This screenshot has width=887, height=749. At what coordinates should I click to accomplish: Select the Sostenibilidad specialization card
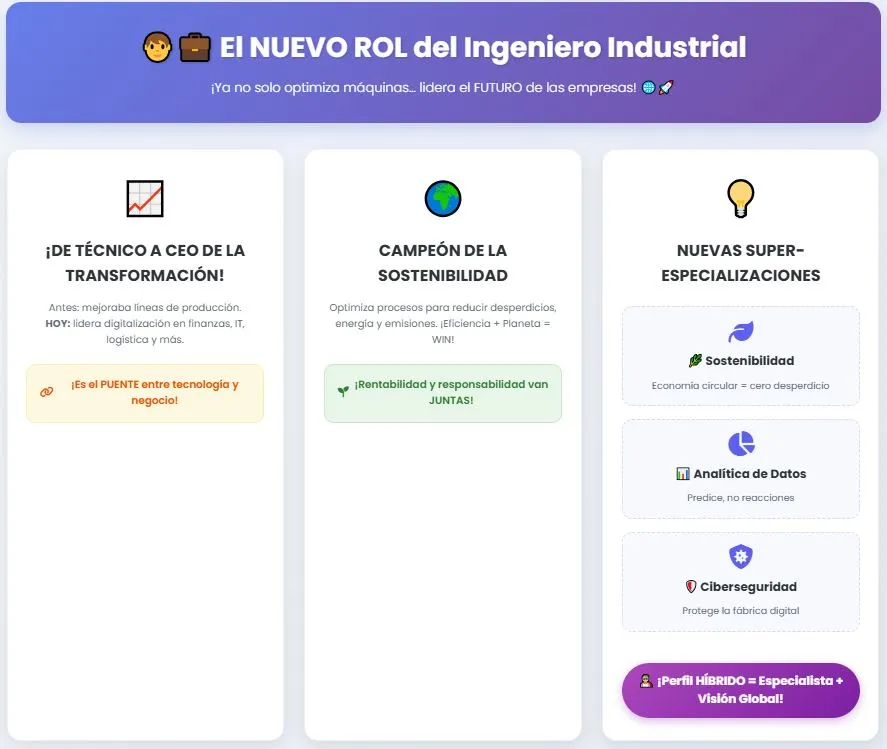(x=740, y=356)
